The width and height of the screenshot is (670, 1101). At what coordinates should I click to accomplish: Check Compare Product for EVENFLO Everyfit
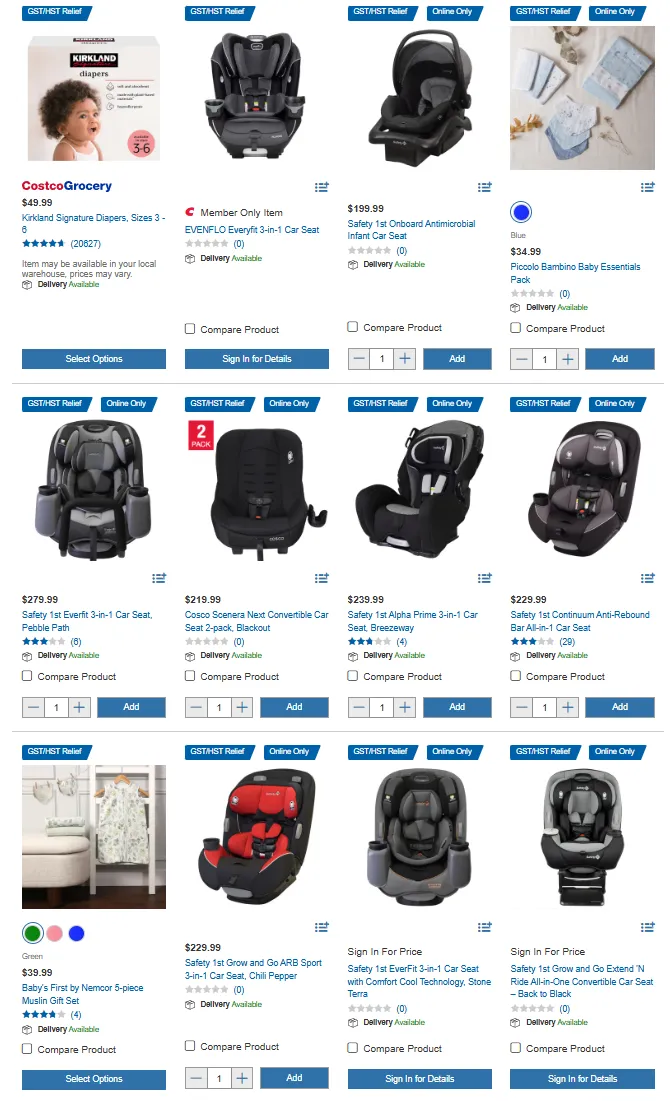(x=190, y=329)
